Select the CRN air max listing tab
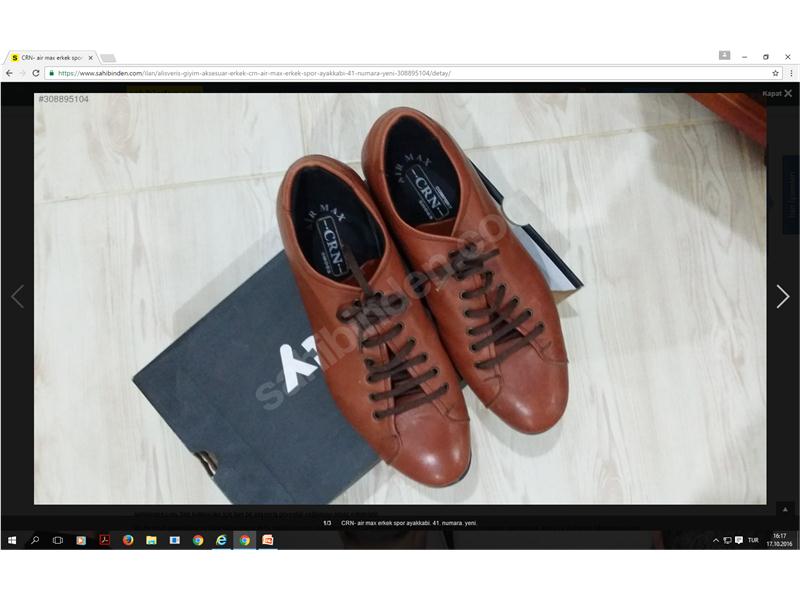Image resolution: width=800 pixels, height=600 pixels. (50, 58)
